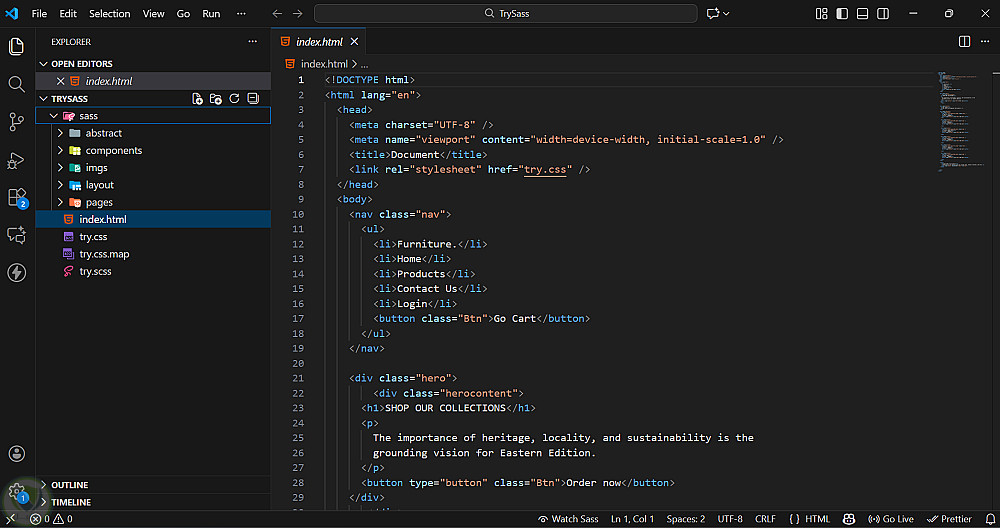The width and height of the screenshot is (1000, 528).
Task: Refresh the explorer file tree
Action: click(x=234, y=99)
